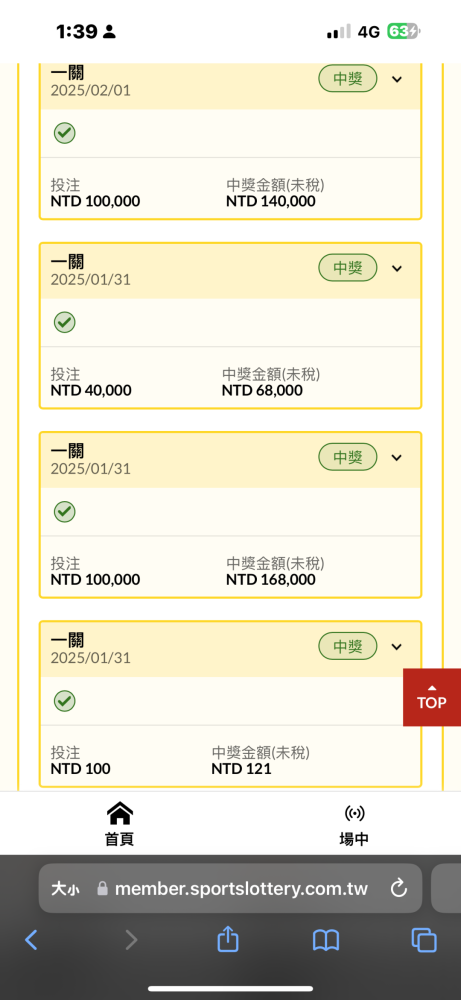Expand the NTD 40,000 bet card chevron
The width and height of the screenshot is (461, 1000).
(x=397, y=268)
